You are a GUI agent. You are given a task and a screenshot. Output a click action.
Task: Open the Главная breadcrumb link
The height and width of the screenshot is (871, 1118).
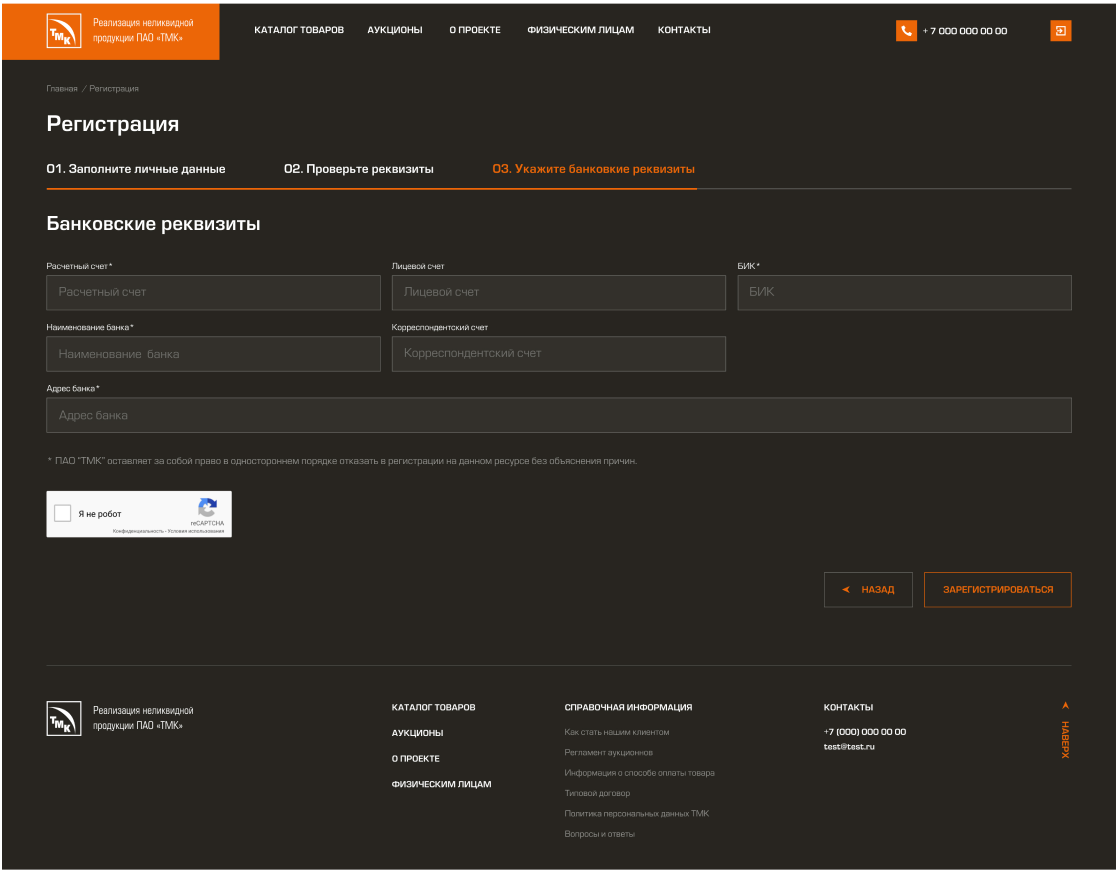point(62,89)
